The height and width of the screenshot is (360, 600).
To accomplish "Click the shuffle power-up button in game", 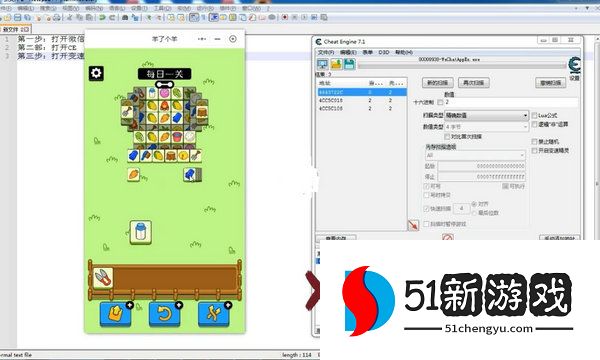I will [x=214, y=314].
